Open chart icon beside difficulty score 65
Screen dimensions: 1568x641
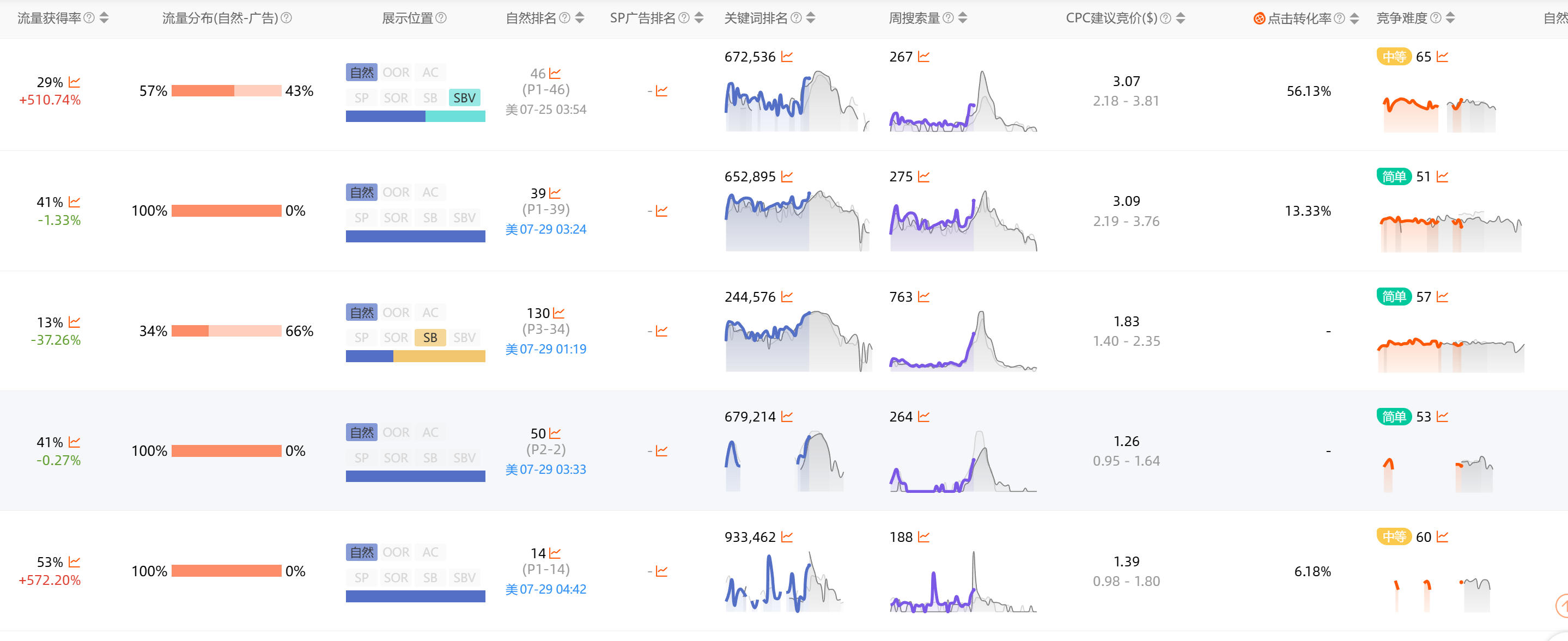click(x=1442, y=57)
